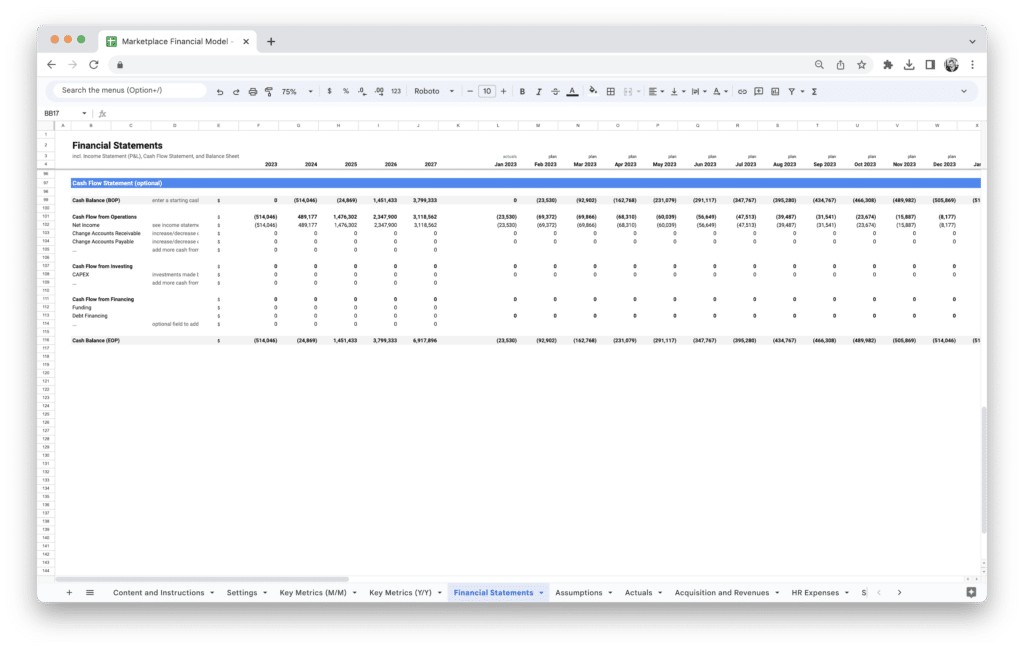Format selection as currency
The image size is (1024, 651).
click(329, 91)
